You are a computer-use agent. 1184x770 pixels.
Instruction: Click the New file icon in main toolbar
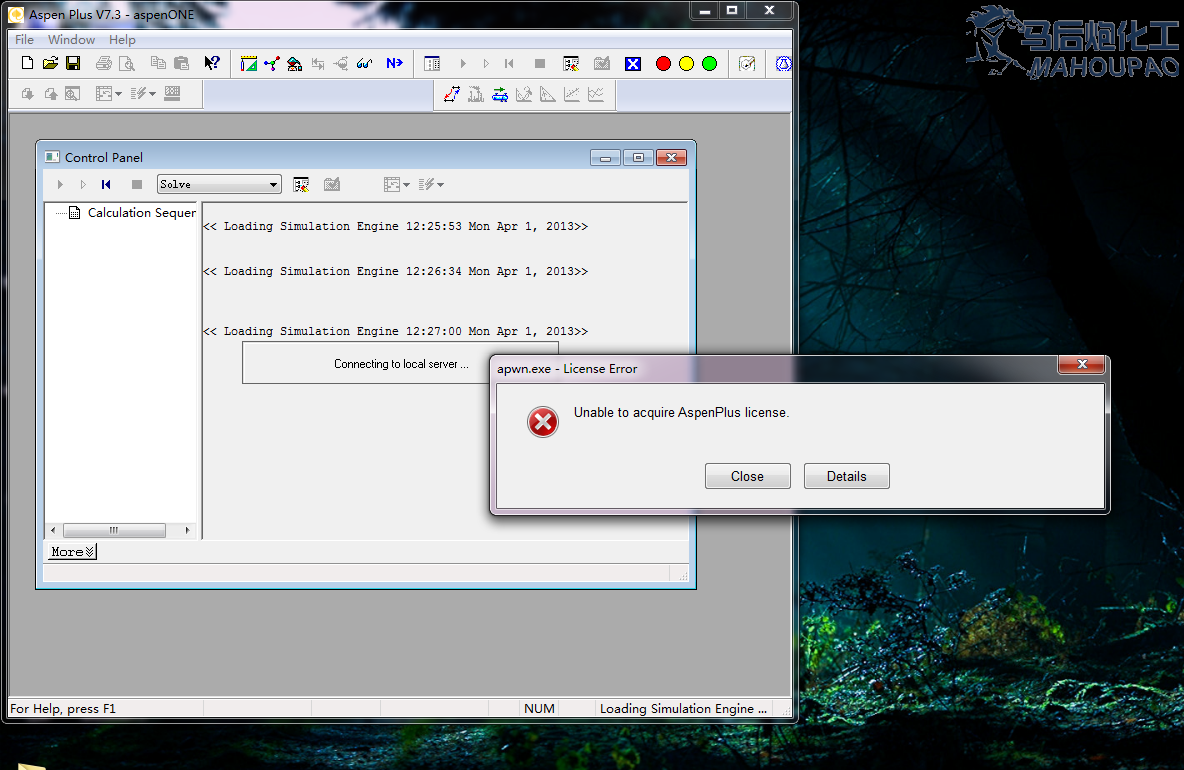(27, 63)
